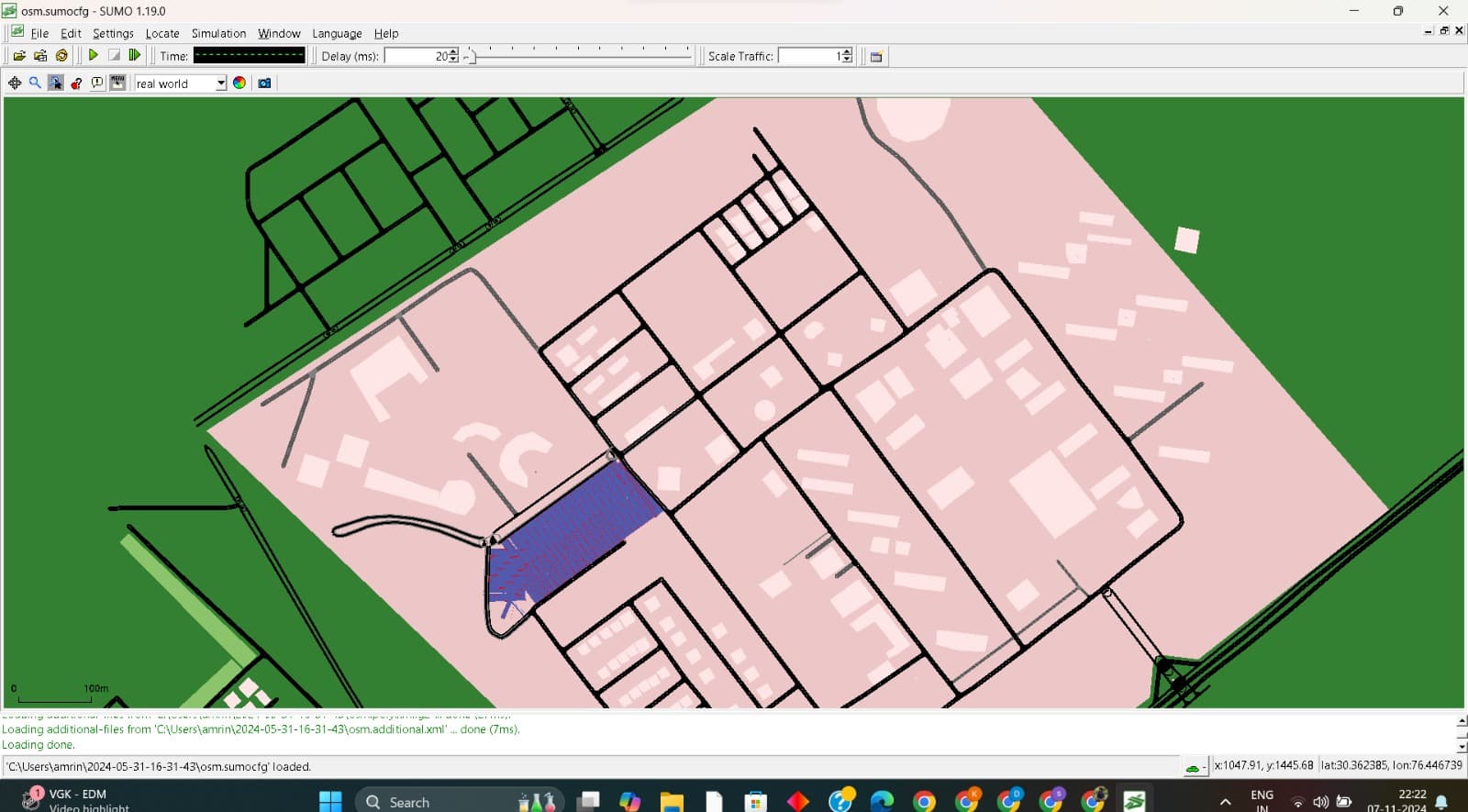
Task: Open the Locate menu
Action: [162, 33]
